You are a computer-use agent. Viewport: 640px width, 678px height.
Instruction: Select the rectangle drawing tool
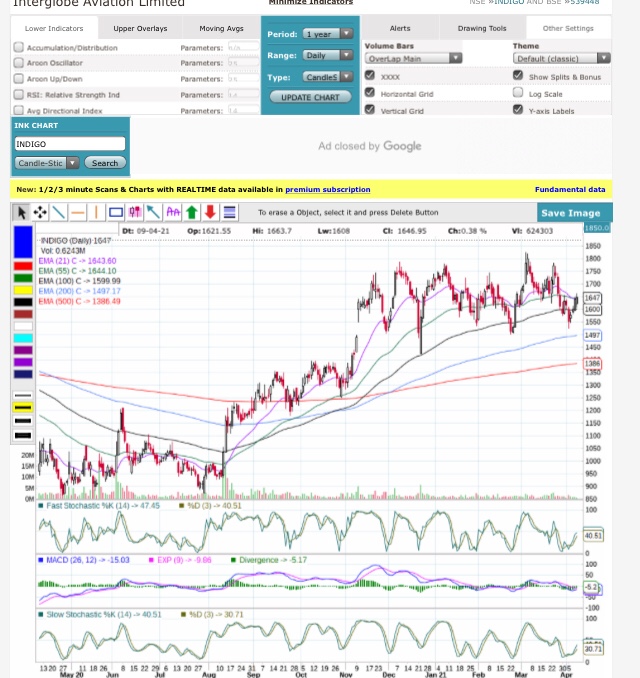coord(115,212)
